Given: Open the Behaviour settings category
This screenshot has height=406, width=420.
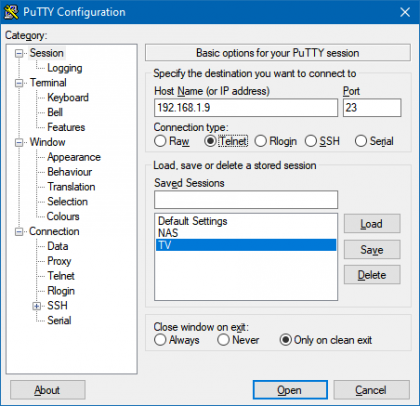Looking at the screenshot, I should pyautogui.click(x=70, y=172).
